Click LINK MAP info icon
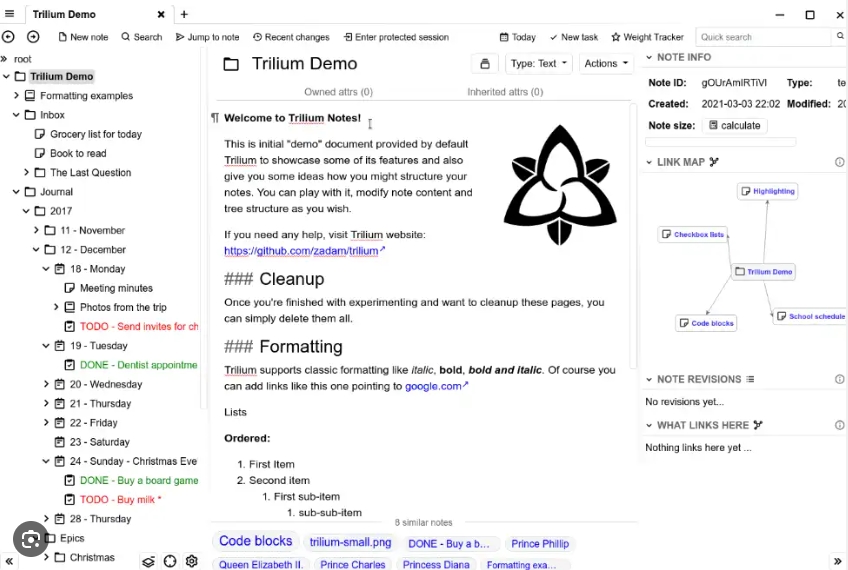Screen dimensions: 848x570 (839, 162)
